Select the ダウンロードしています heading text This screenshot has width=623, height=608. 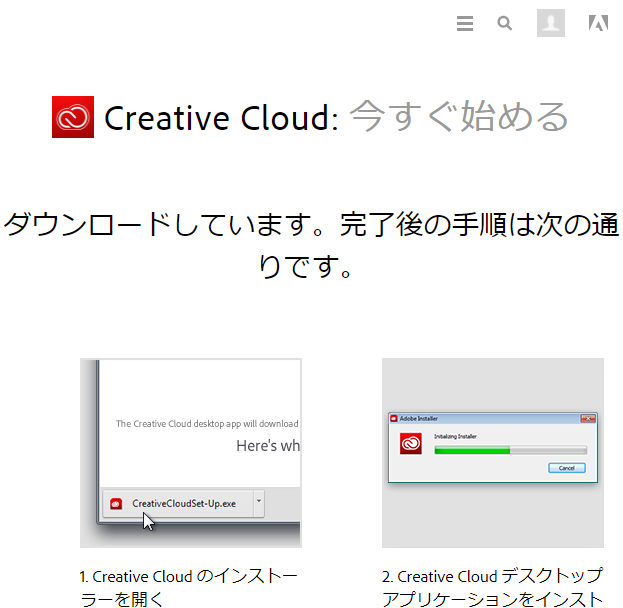coord(311,244)
